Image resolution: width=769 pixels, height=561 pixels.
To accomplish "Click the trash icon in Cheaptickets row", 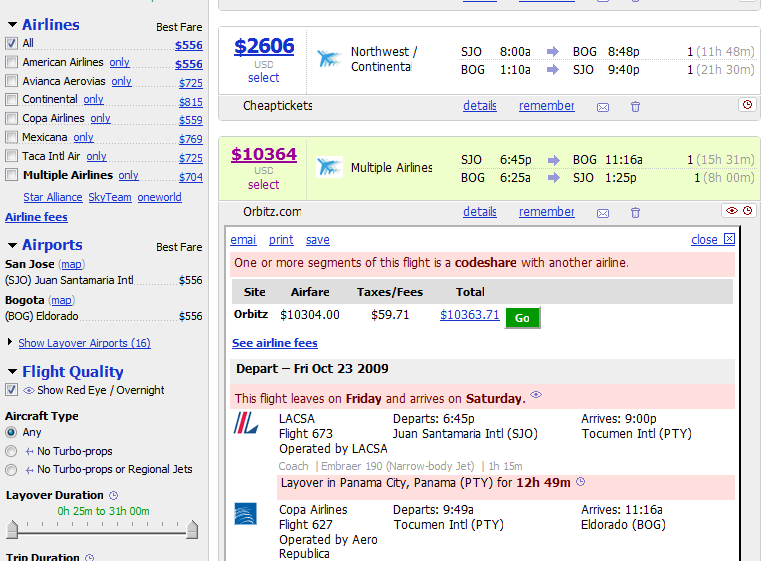I will pyautogui.click(x=635, y=106).
